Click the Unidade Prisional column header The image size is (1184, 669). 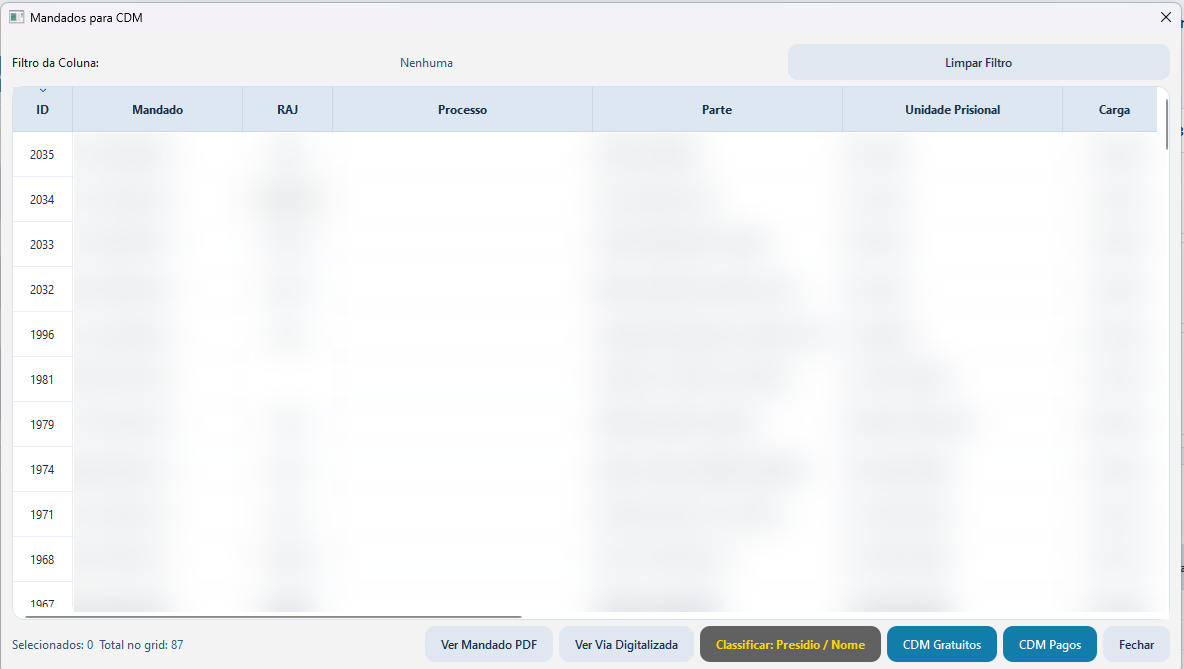(x=952, y=109)
